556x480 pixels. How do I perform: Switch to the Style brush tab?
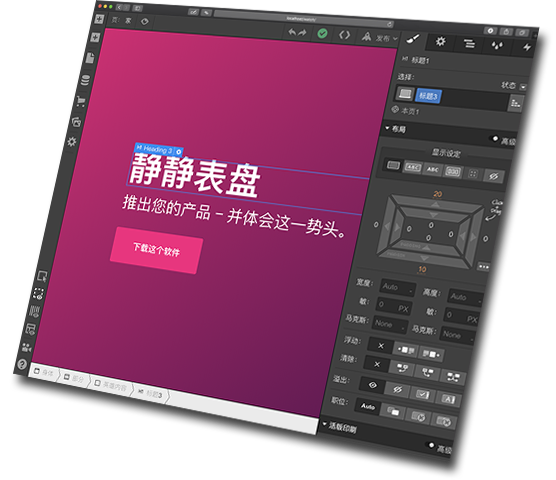pos(412,39)
